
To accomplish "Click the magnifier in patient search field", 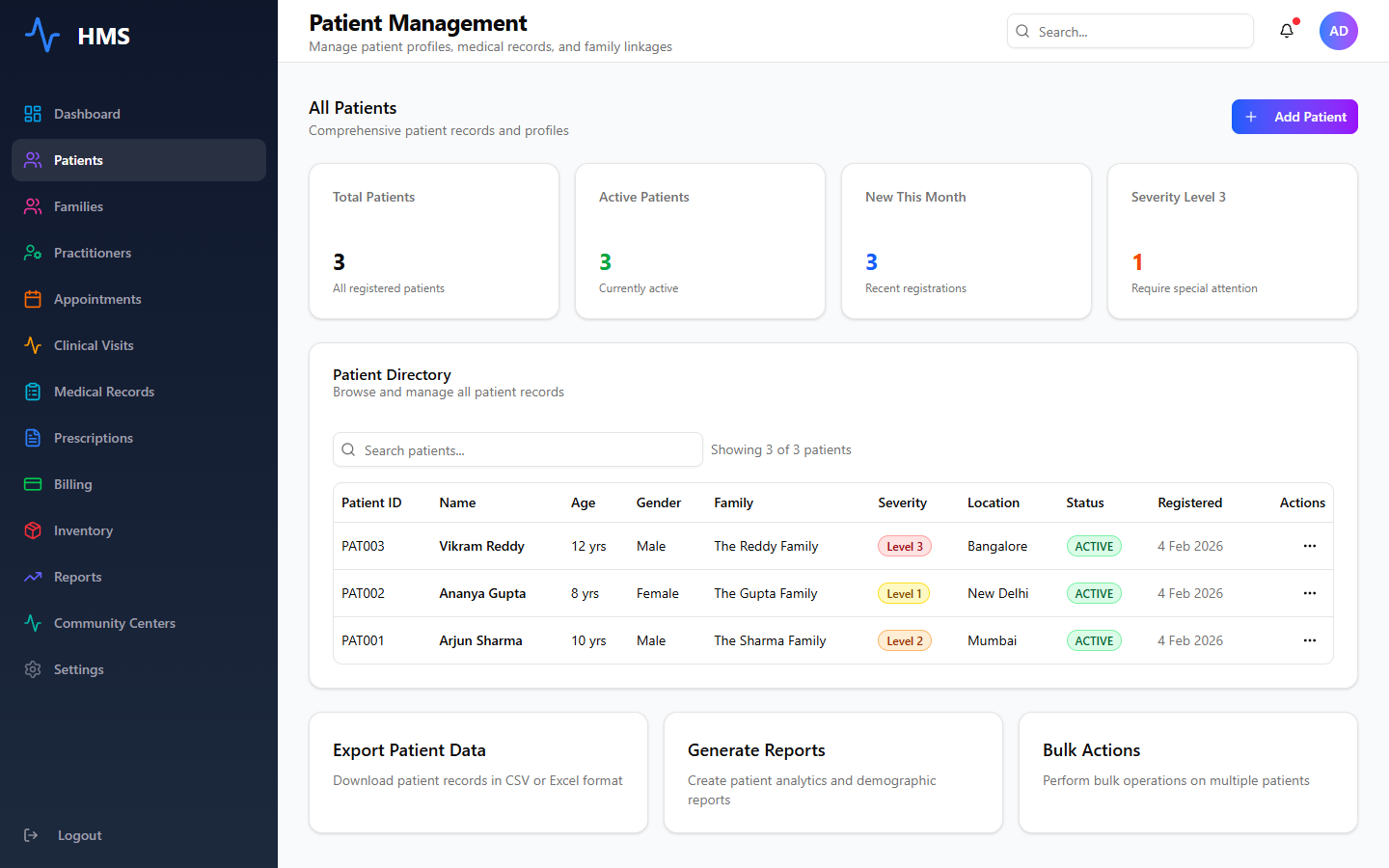I will (348, 449).
